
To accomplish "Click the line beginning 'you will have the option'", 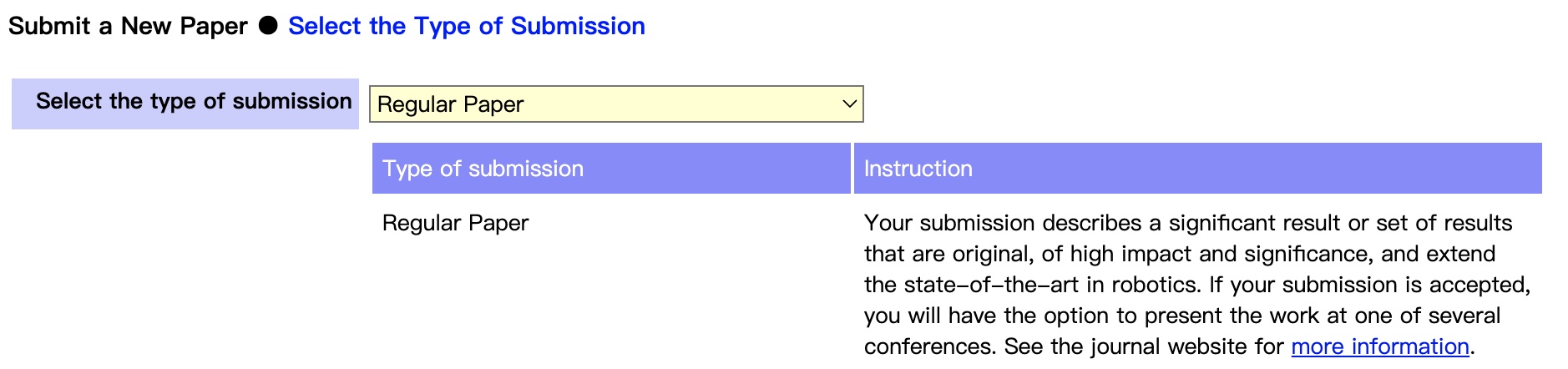I will click(1182, 316).
